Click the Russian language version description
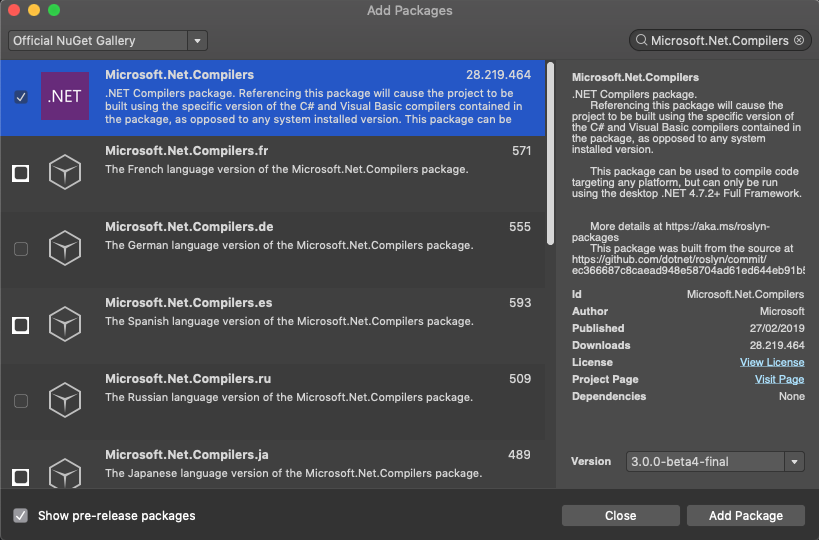Viewport: 819px width, 540px height. [289, 397]
